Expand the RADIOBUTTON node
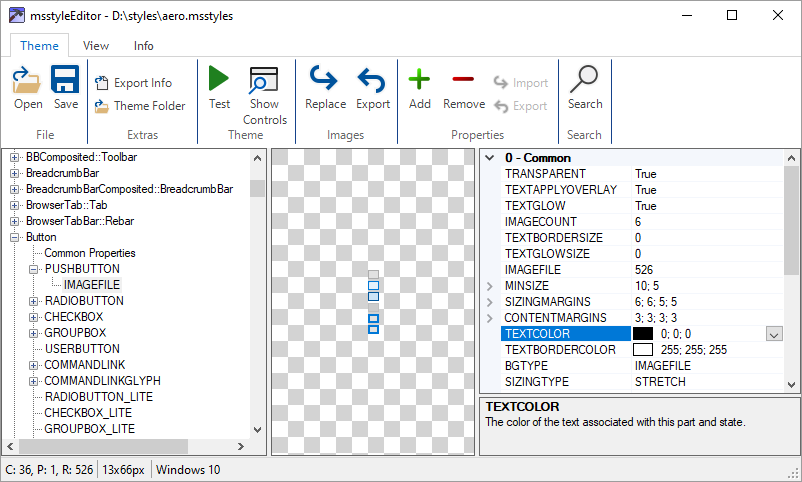Image resolution: width=802 pixels, height=482 pixels. [x=33, y=301]
